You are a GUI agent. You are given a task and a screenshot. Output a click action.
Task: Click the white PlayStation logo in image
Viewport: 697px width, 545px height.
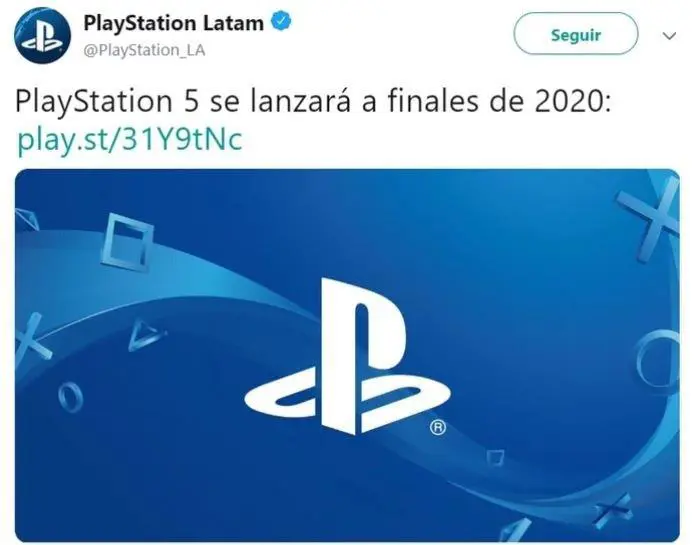[x=348, y=357]
